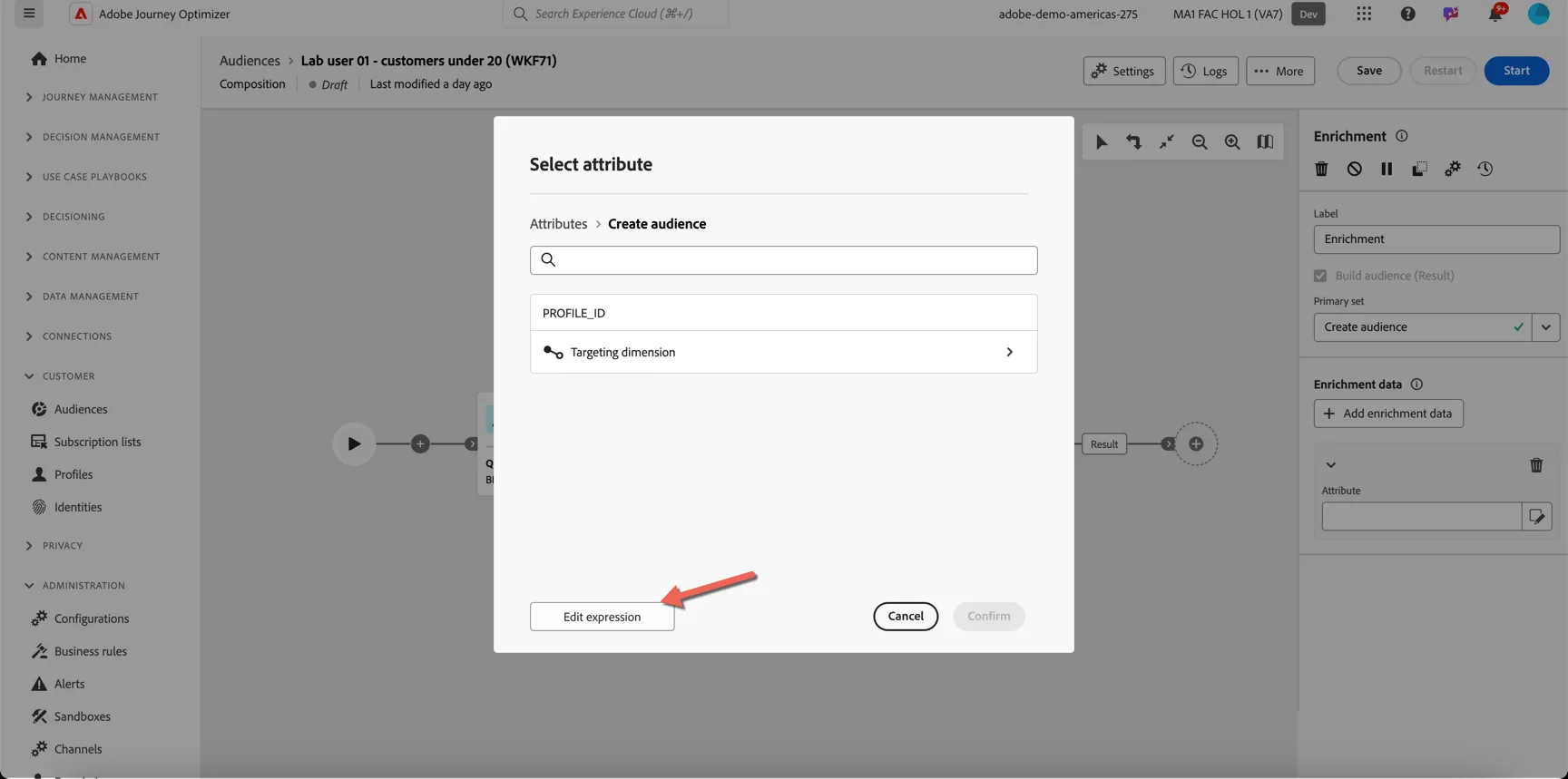Cancel the Select attribute dialog

pyautogui.click(x=906, y=616)
